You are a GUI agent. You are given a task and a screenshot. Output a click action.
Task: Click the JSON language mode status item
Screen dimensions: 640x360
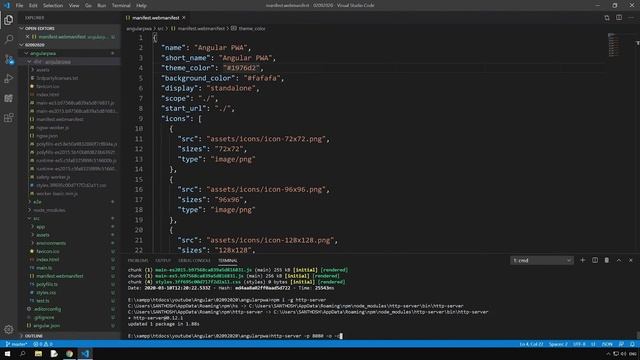(x=607, y=344)
